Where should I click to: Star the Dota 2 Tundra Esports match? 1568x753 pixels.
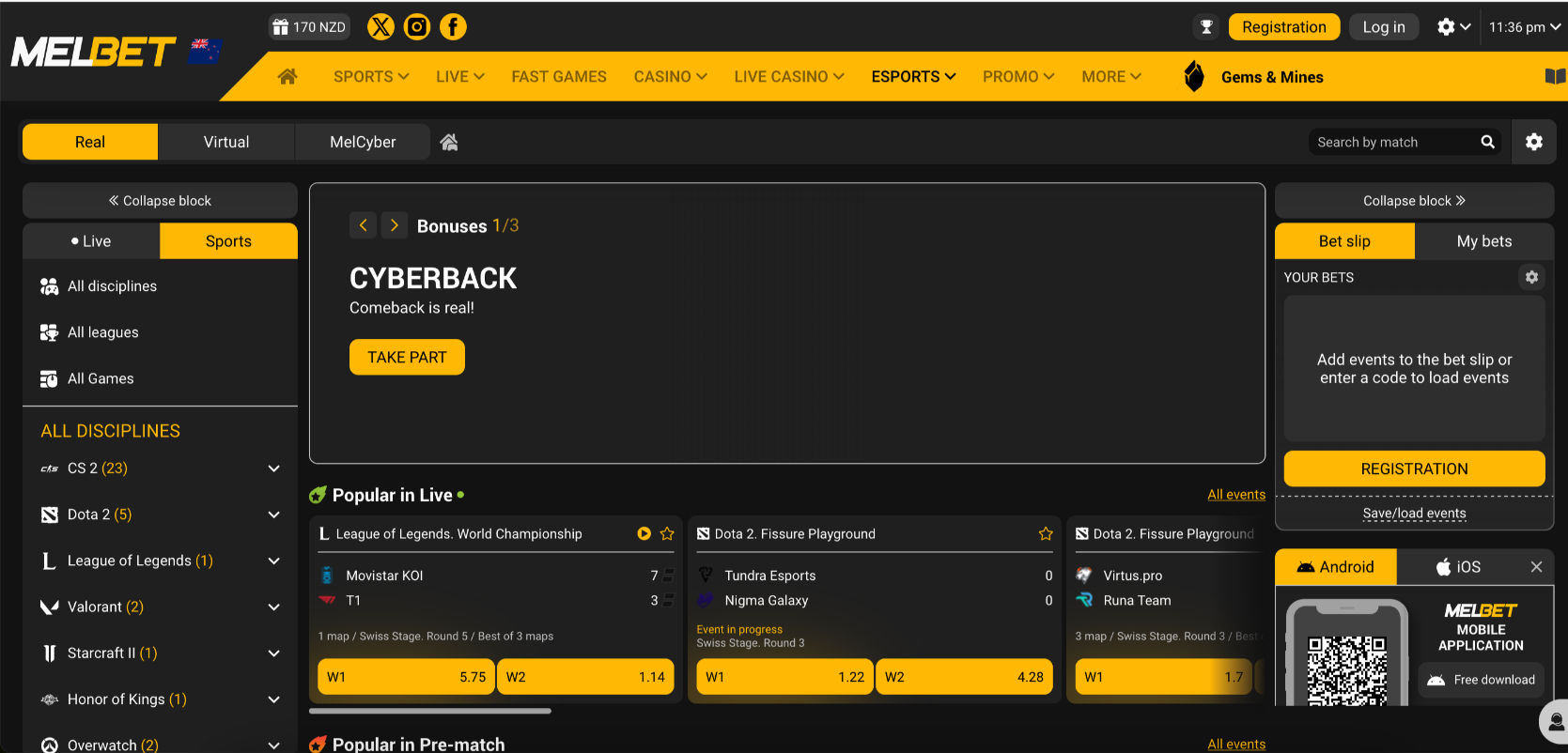coord(1046,534)
